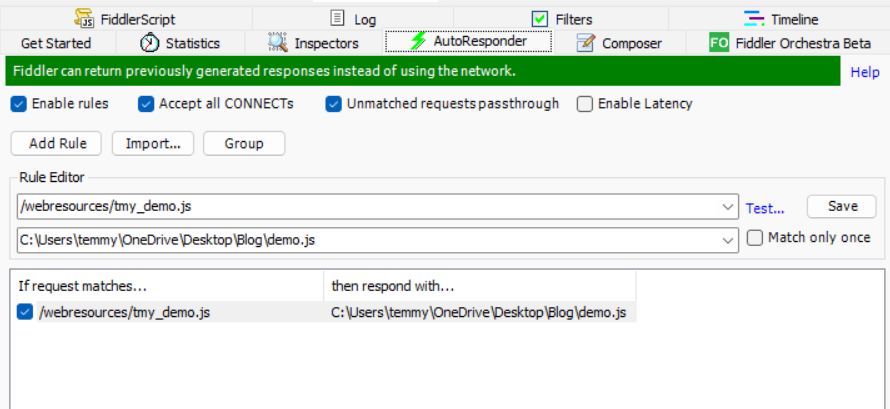Viewport: 890px width, 409px height.
Task: Select the /webresources/tmy_demo.js rule row
Action: click(326, 312)
